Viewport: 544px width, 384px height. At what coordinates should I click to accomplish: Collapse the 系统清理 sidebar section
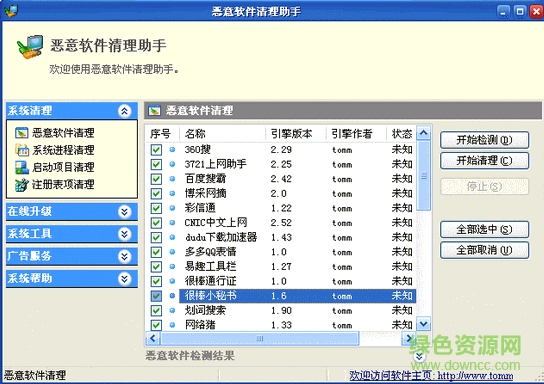click(x=125, y=111)
